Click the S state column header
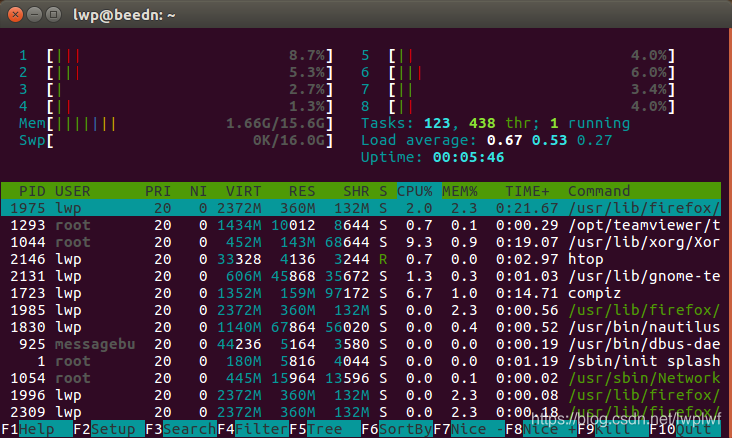The height and width of the screenshot is (438, 732). coord(383,191)
